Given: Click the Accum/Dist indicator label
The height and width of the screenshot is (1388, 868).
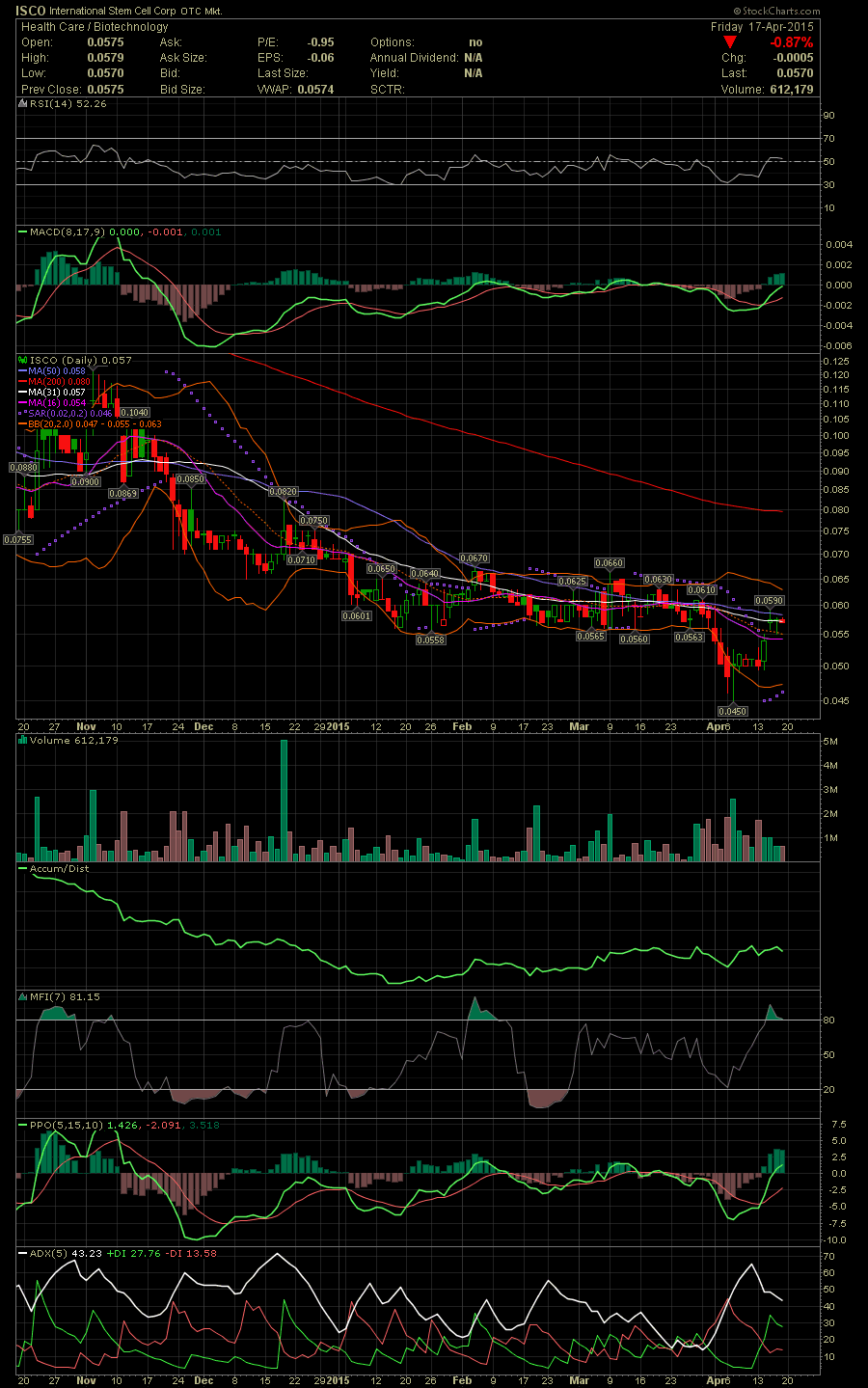Looking at the screenshot, I should click(x=55, y=869).
